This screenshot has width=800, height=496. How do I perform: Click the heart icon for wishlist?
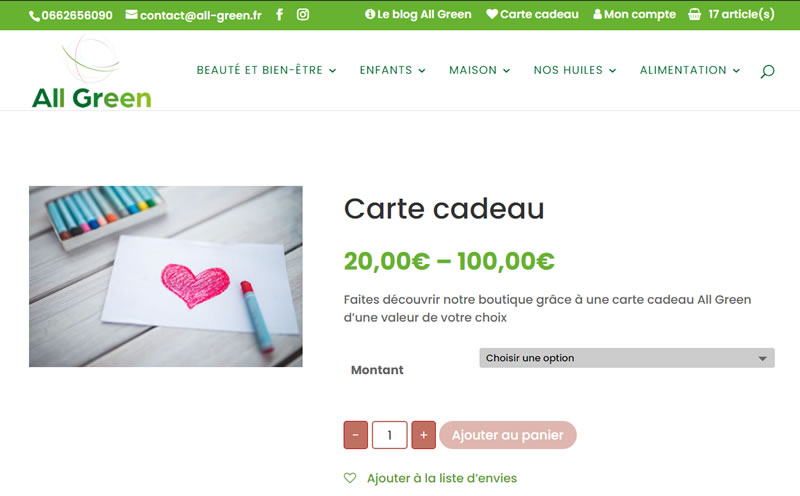pyautogui.click(x=350, y=478)
